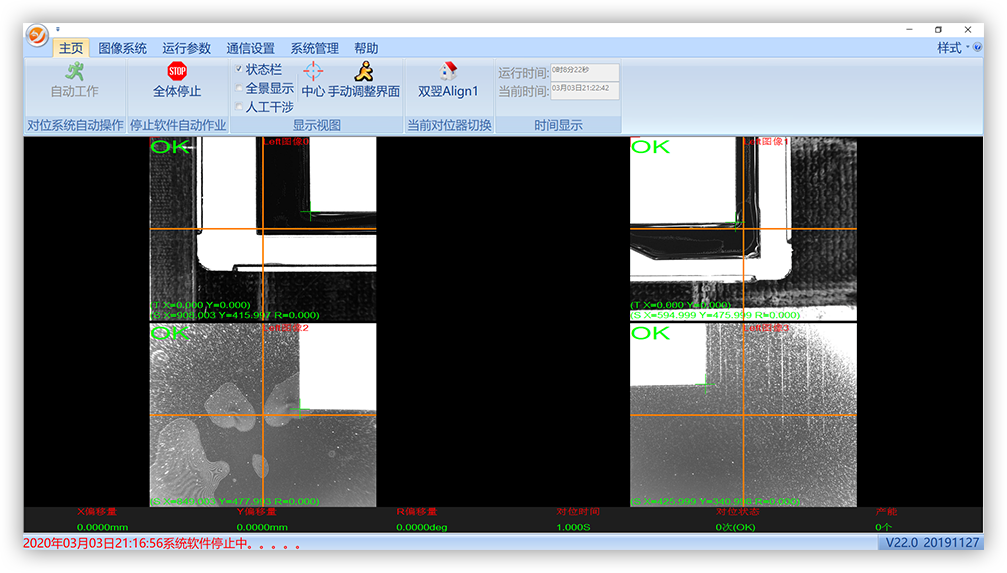
Task: Click the round application logo button
Action: pyautogui.click(x=38, y=35)
